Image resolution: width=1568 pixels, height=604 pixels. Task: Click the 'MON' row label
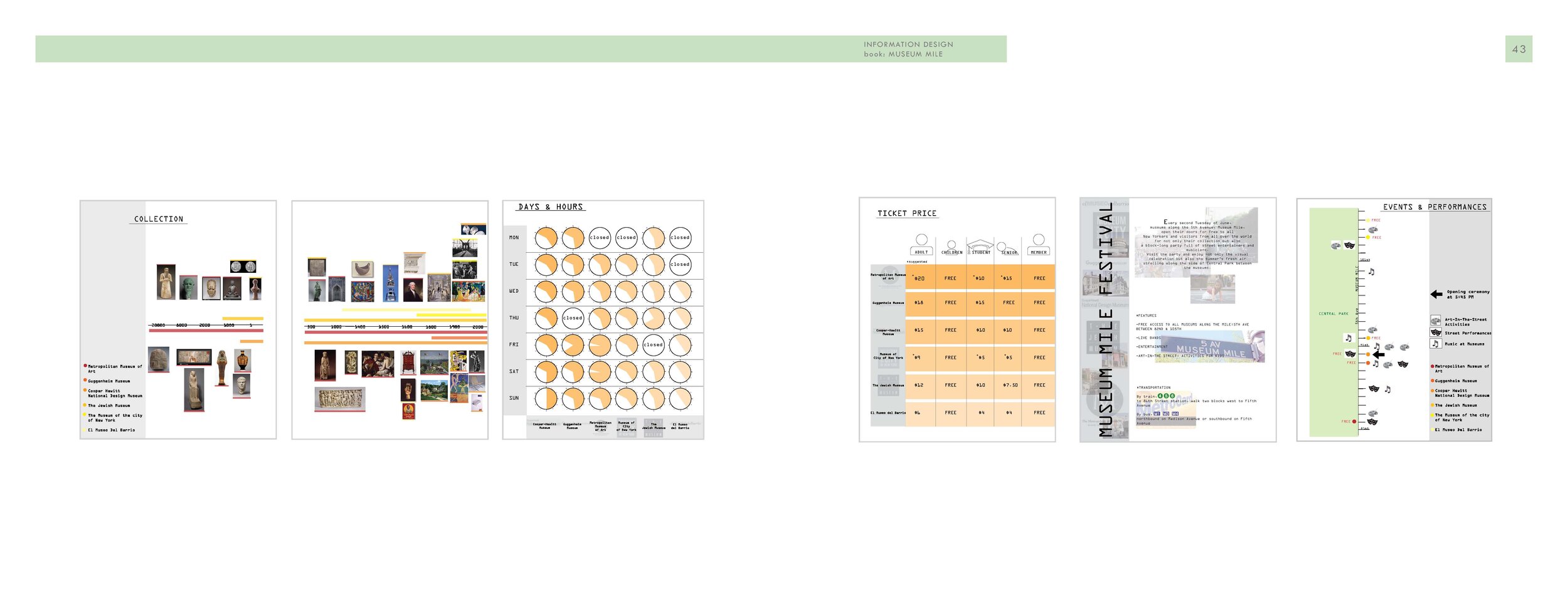pyautogui.click(x=514, y=238)
